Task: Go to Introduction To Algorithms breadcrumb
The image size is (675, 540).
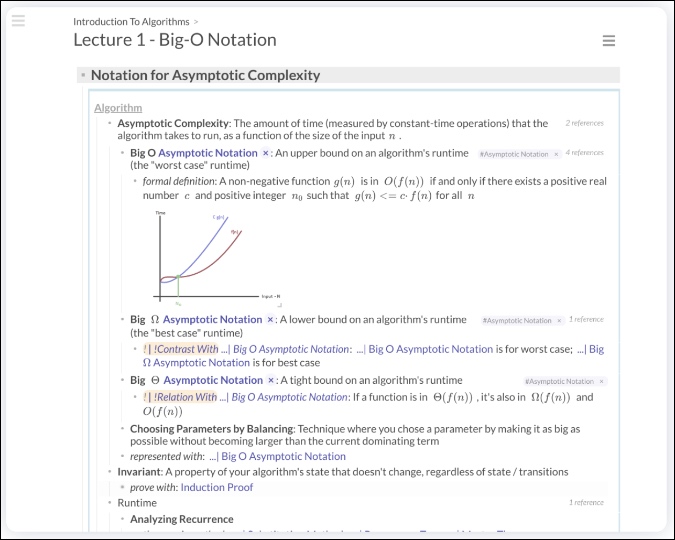Action: click(131, 22)
